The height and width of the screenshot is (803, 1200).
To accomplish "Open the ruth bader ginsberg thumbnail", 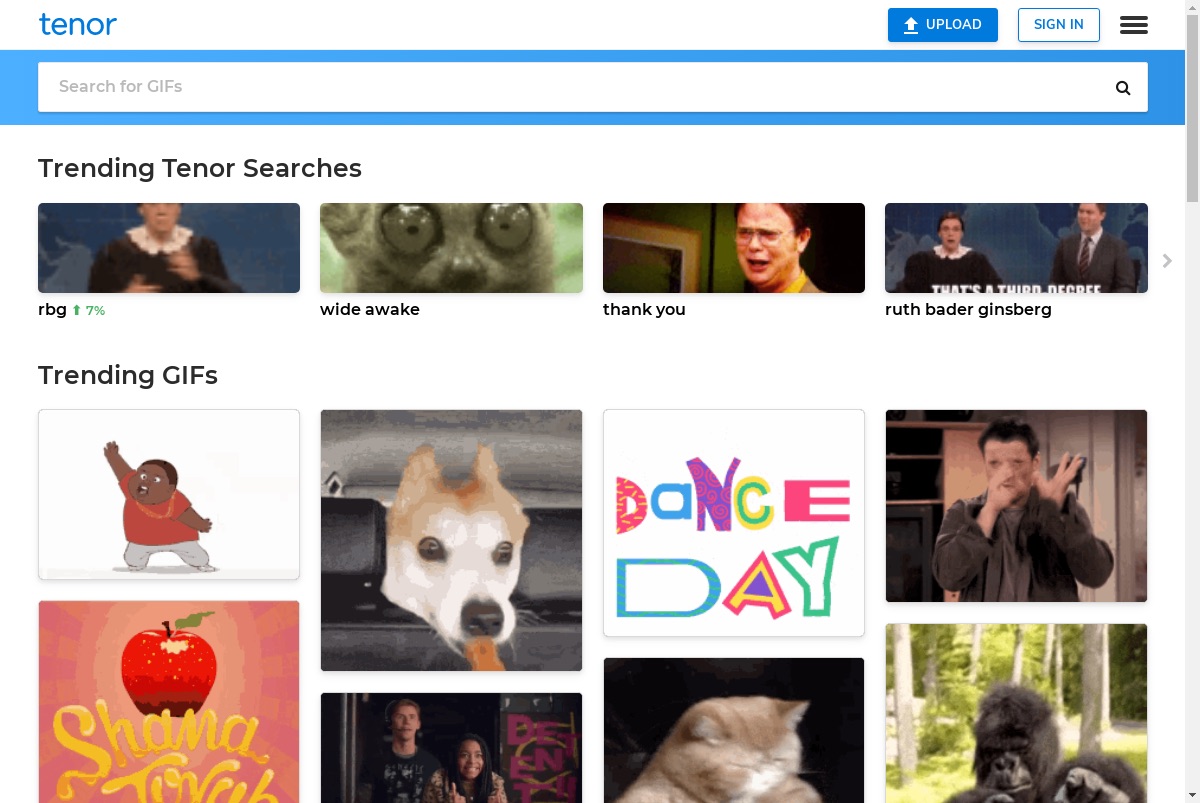I will [x=1016, y=248].
